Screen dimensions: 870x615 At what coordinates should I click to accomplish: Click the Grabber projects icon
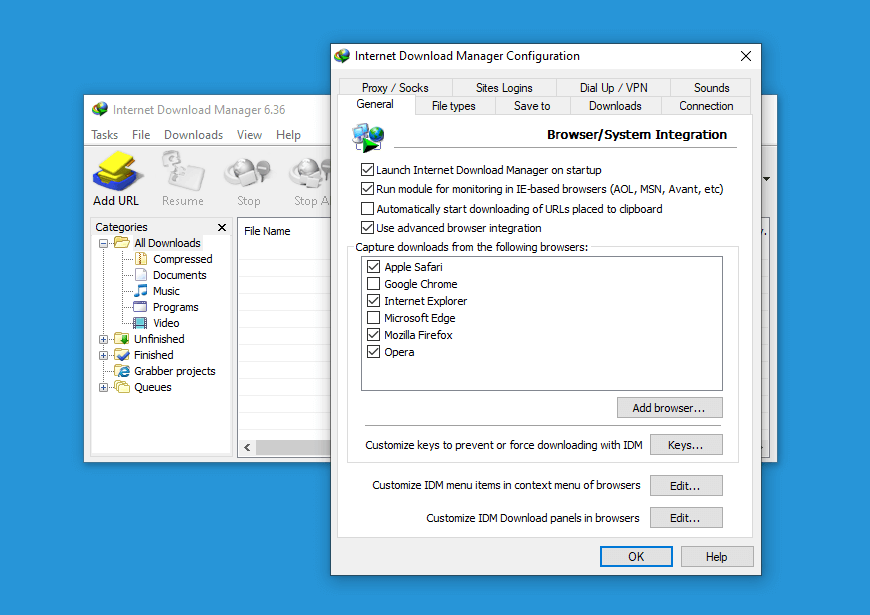122,371
